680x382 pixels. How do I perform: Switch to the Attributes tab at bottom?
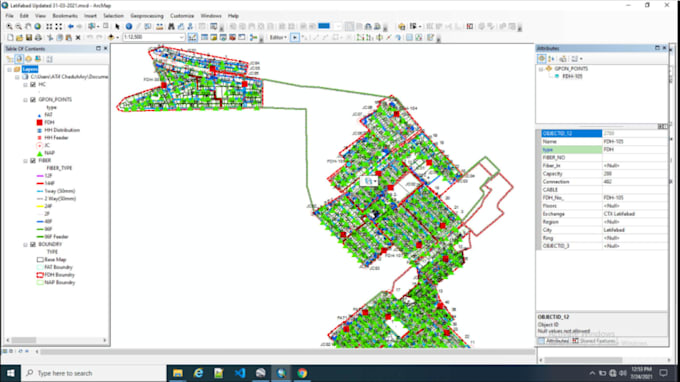click(554, 341)
